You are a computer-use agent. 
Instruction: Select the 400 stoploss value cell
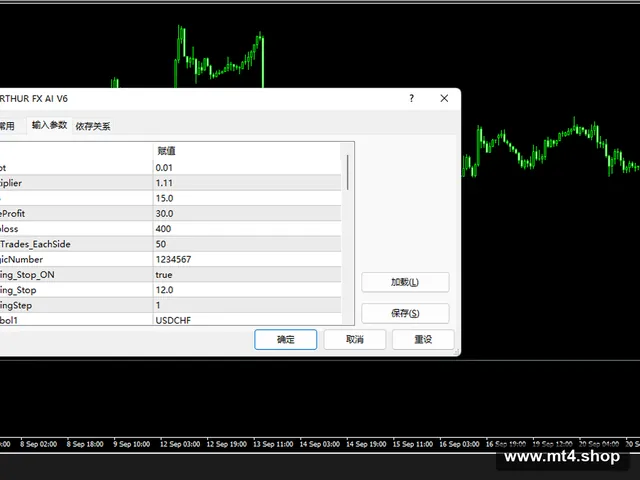click(247, 229)
